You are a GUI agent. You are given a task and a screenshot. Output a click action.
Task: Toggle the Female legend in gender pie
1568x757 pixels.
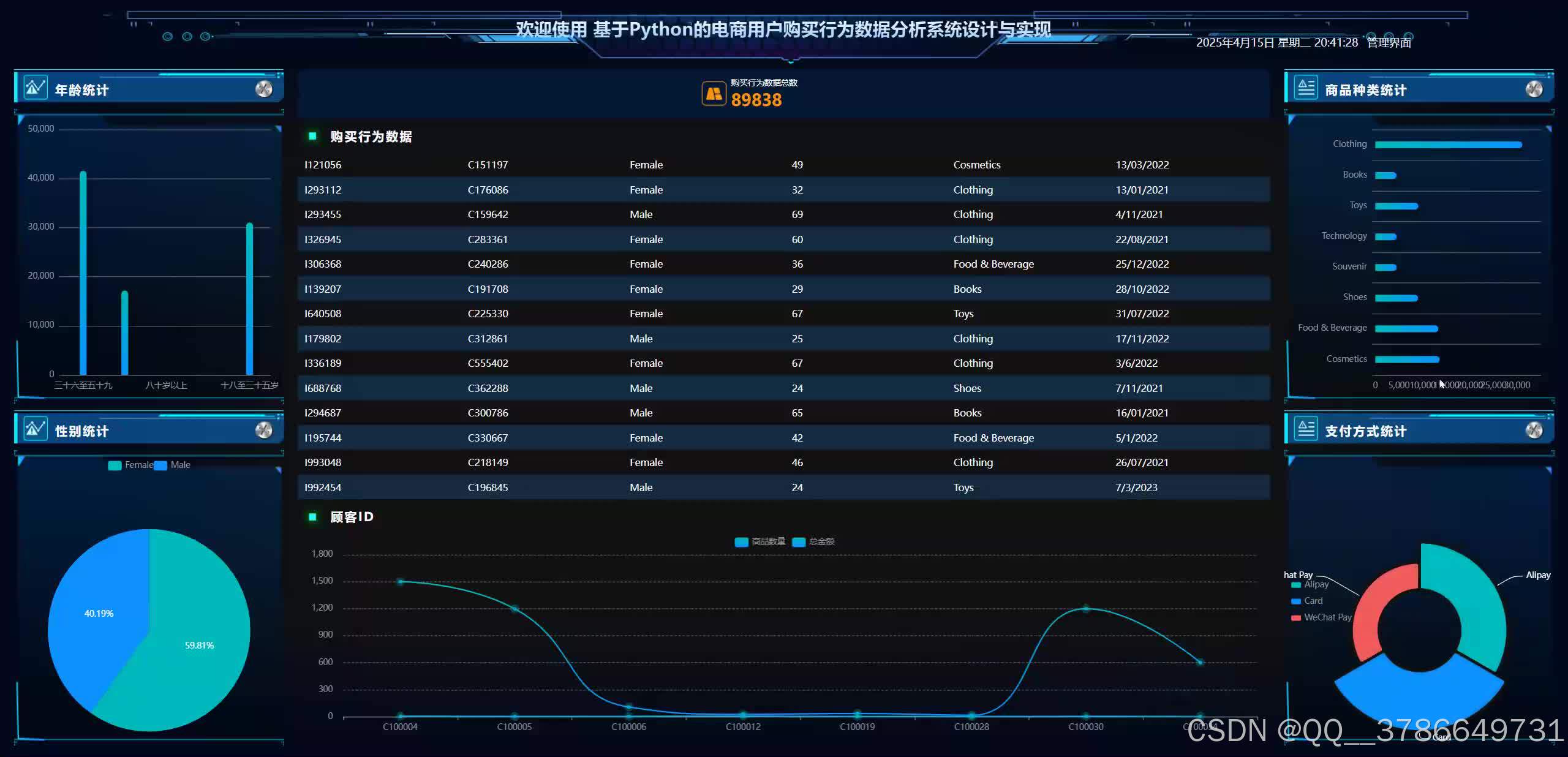(115, 465)
